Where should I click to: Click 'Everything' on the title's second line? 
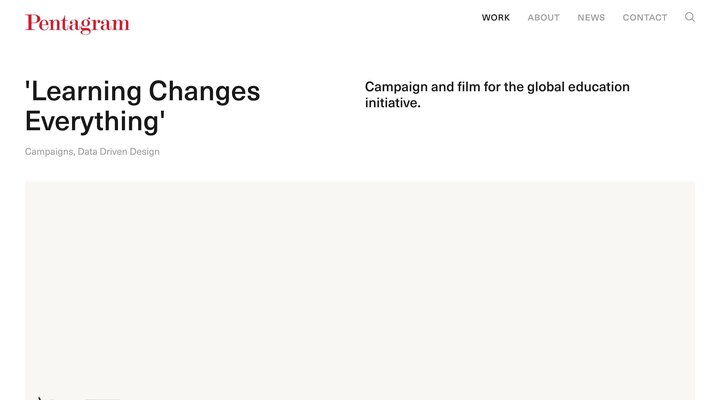[95, 122]
